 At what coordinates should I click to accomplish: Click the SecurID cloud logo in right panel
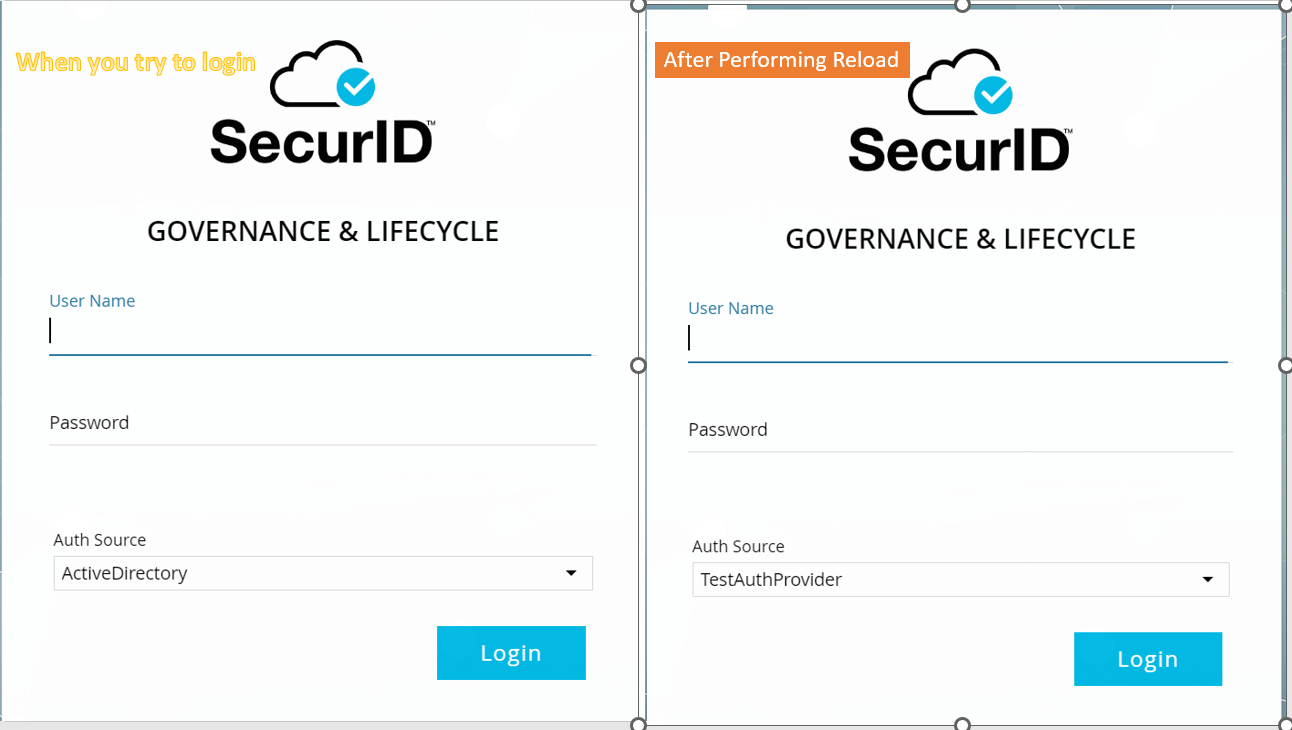point(960,111)
